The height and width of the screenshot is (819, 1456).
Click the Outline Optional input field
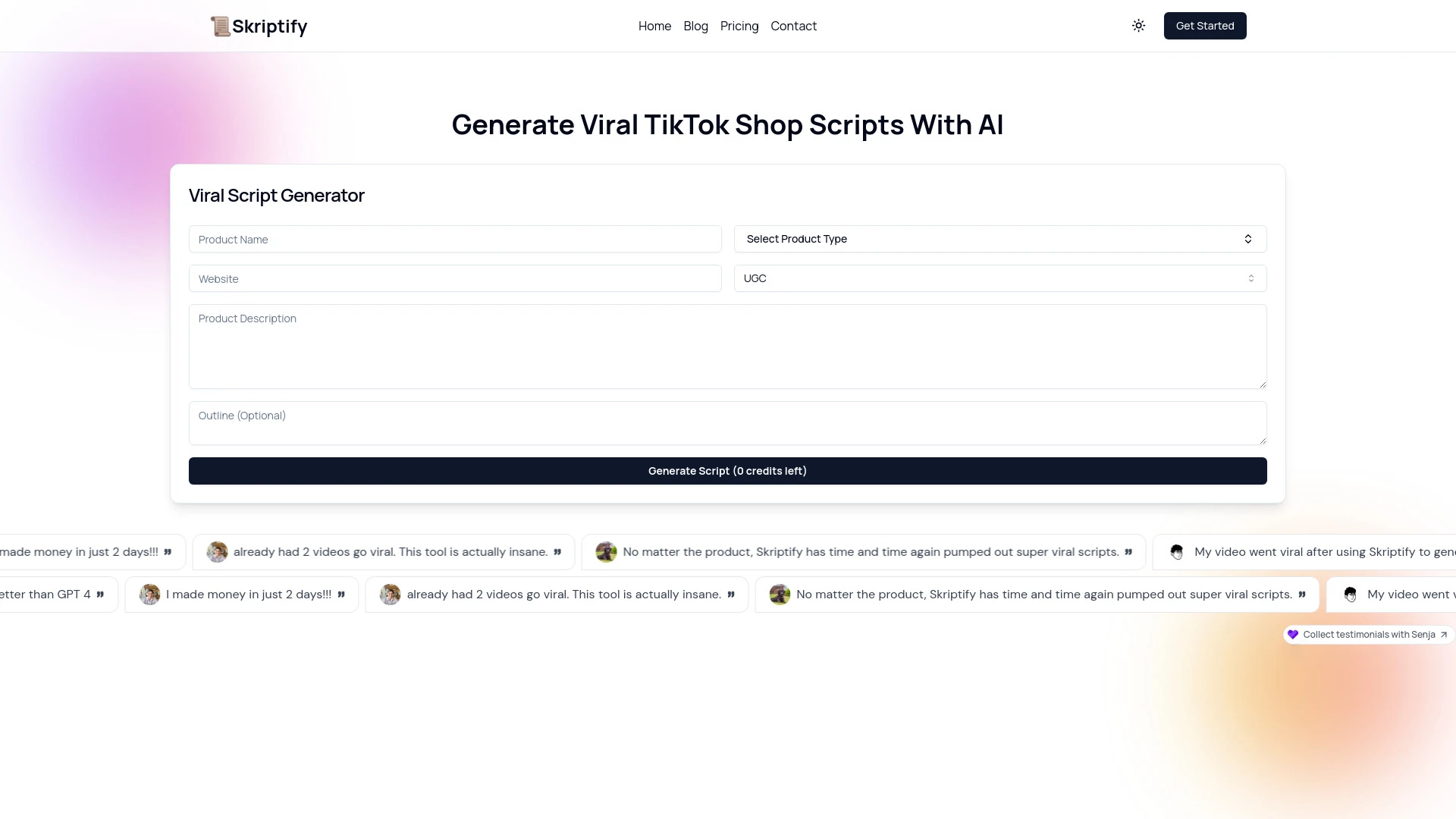point(728,422)
